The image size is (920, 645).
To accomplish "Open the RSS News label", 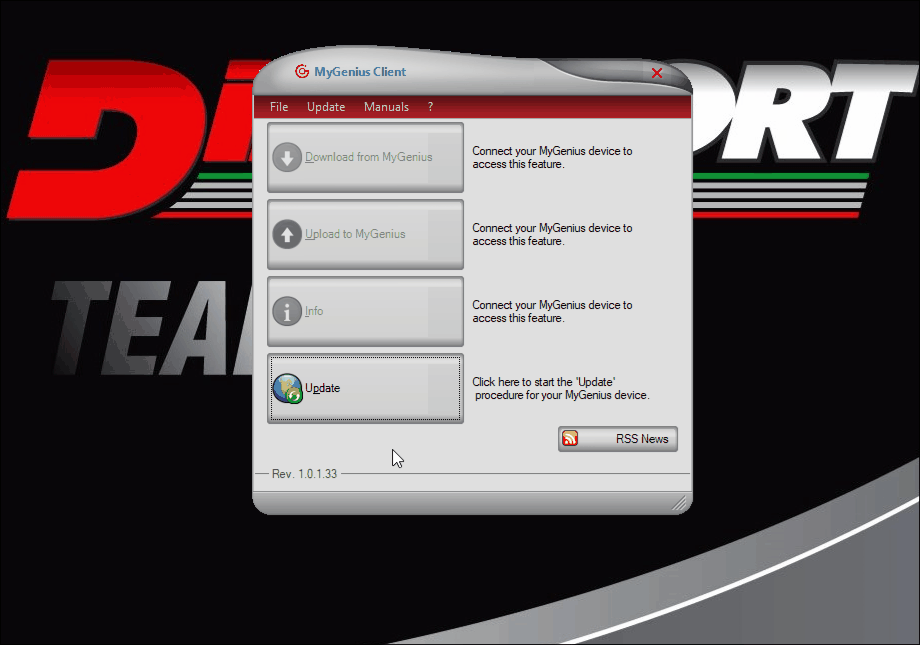I will click(642, 439).
